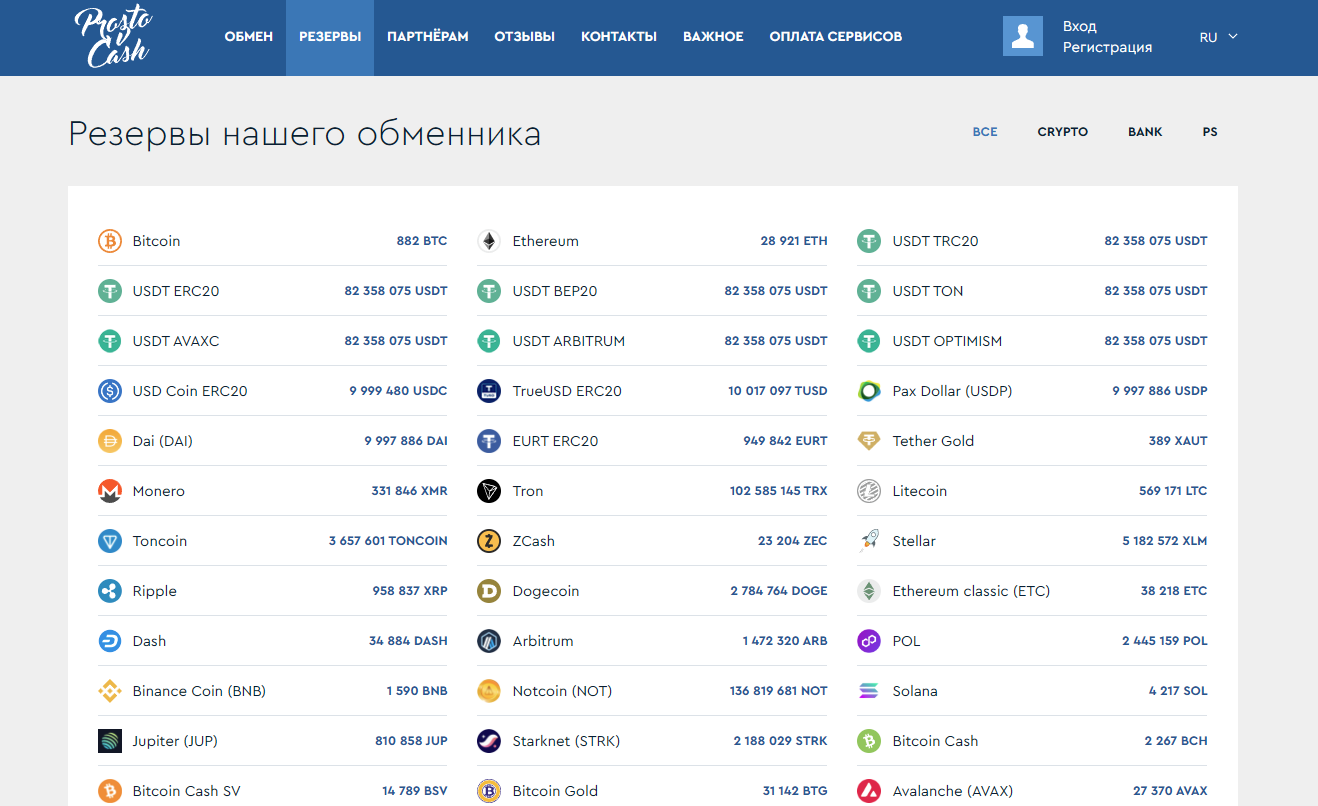Click the Ripple icon
This screenshot has height=806, width=1318.
point(110,591)
